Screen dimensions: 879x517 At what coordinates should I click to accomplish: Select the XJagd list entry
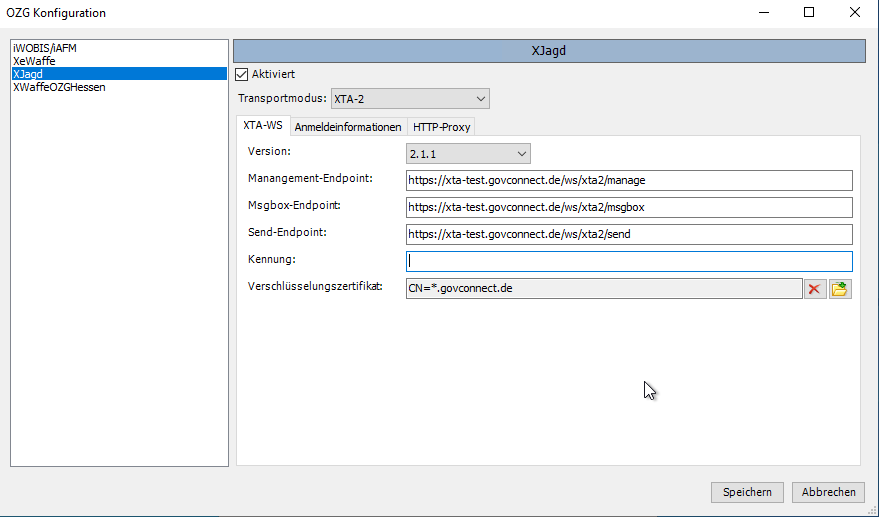coord(28,74)
